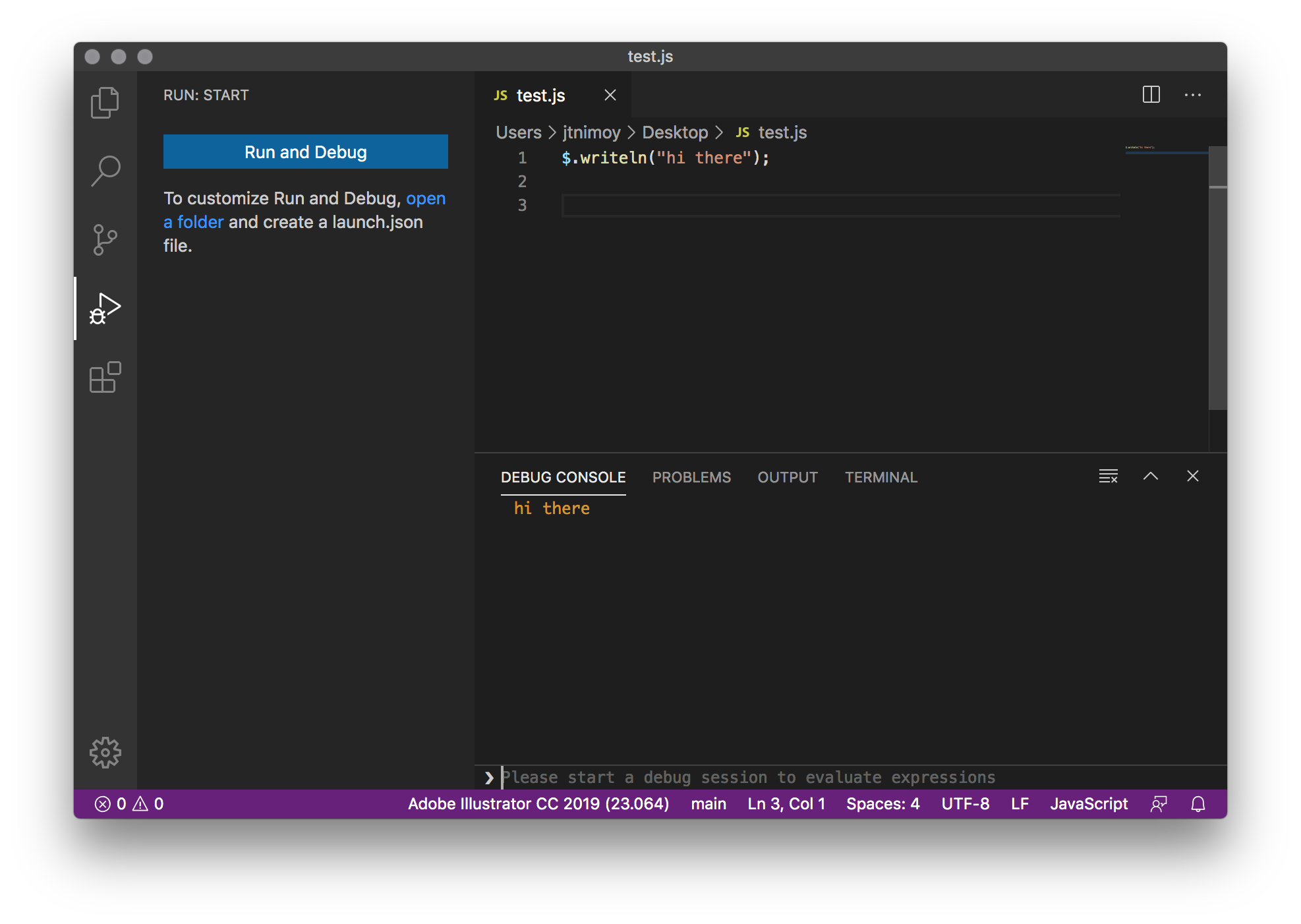
Task: Open the Source Control view icon
Action: [x=105, y=240]
